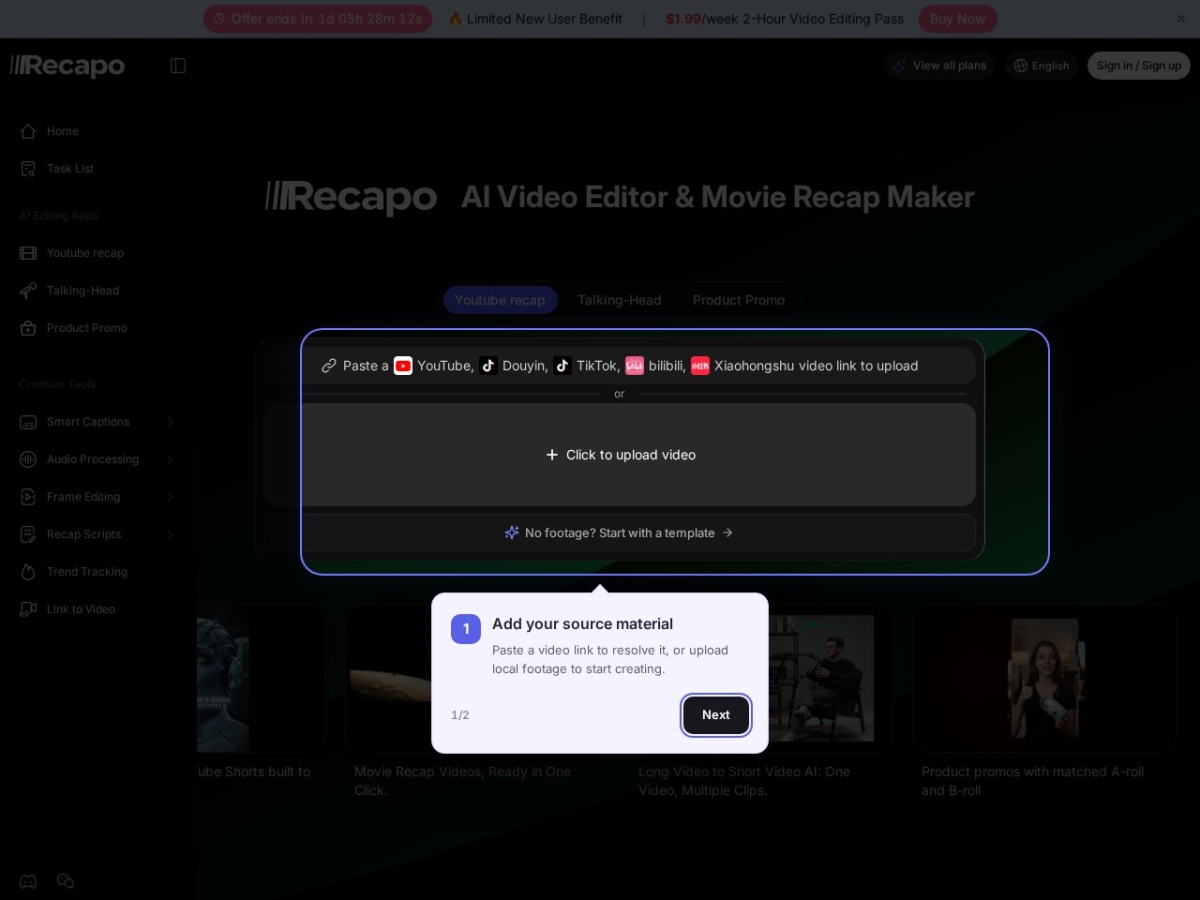1200x900 pixels.
Task: Click the link chain icon in paste field
Action: 329,366
